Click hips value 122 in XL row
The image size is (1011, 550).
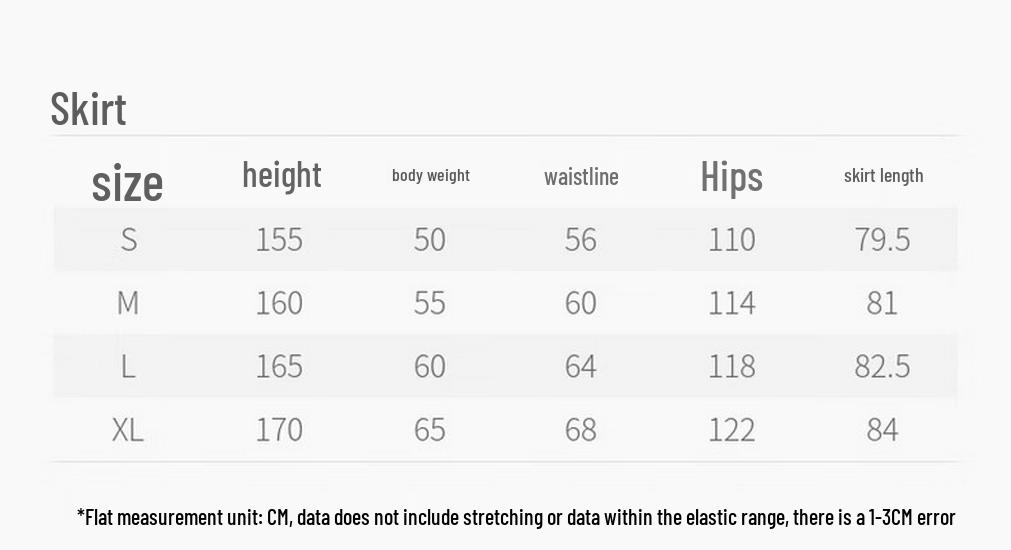tap(732, 429)
